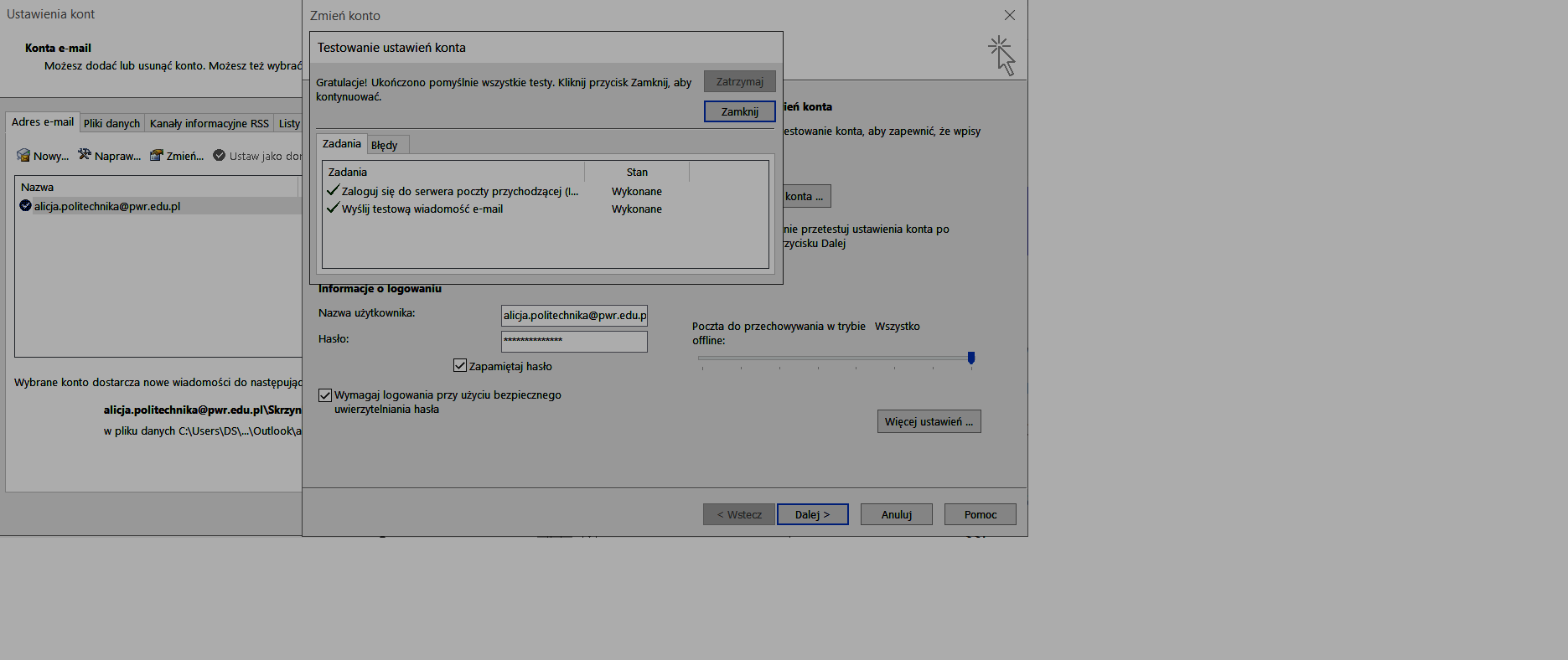Open the Pliki danych tab

point(111,123)
